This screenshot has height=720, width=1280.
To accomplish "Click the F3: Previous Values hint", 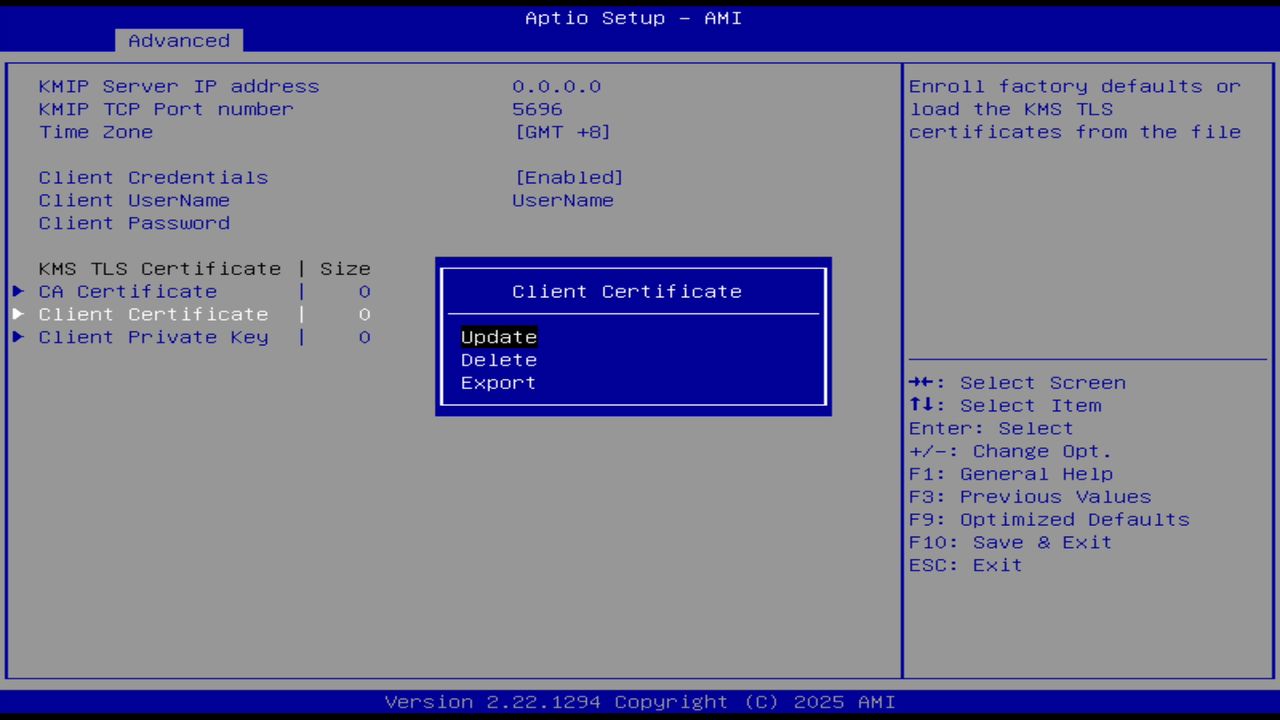I will [x=1030, y=497].
